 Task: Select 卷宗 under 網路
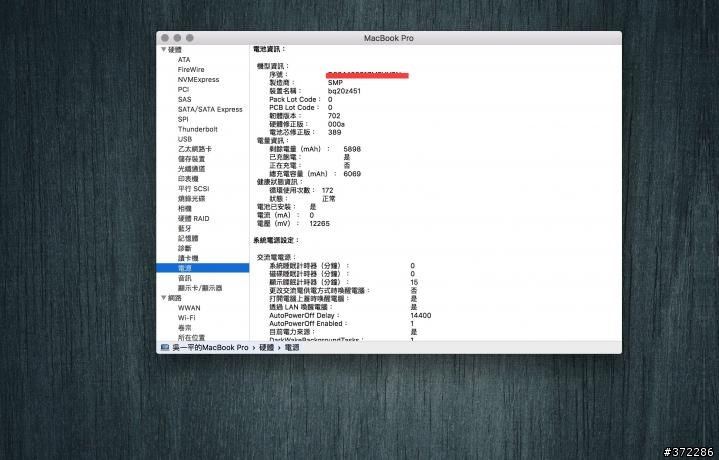point(185,328)
